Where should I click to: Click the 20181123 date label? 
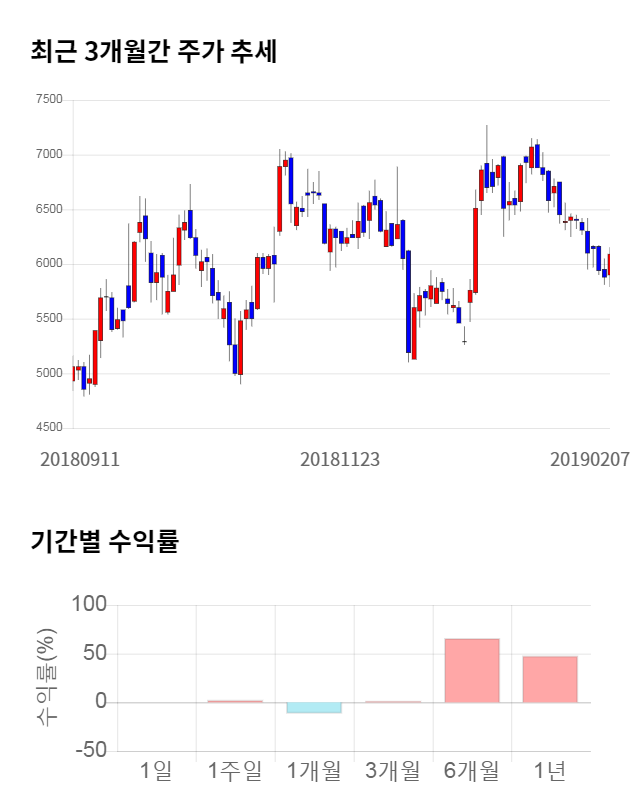point(340,459)
